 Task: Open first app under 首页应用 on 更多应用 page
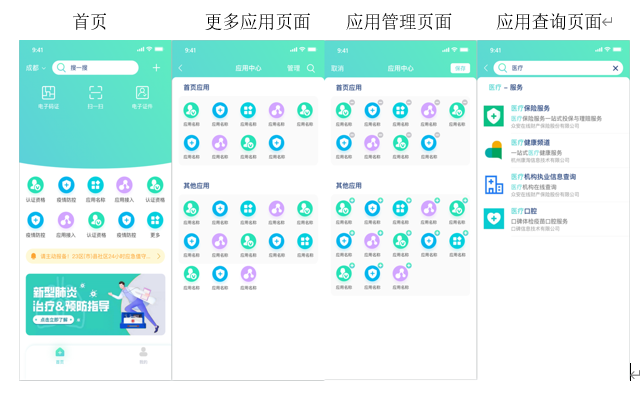click(x=192, y=111)
